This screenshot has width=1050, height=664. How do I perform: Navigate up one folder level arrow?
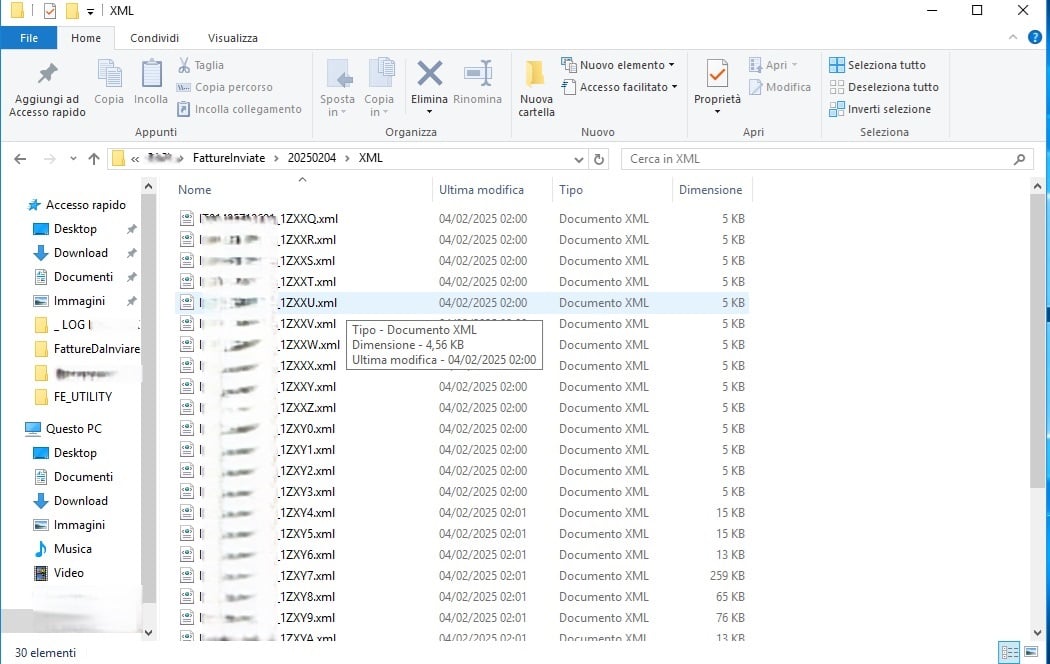point(94,159)
